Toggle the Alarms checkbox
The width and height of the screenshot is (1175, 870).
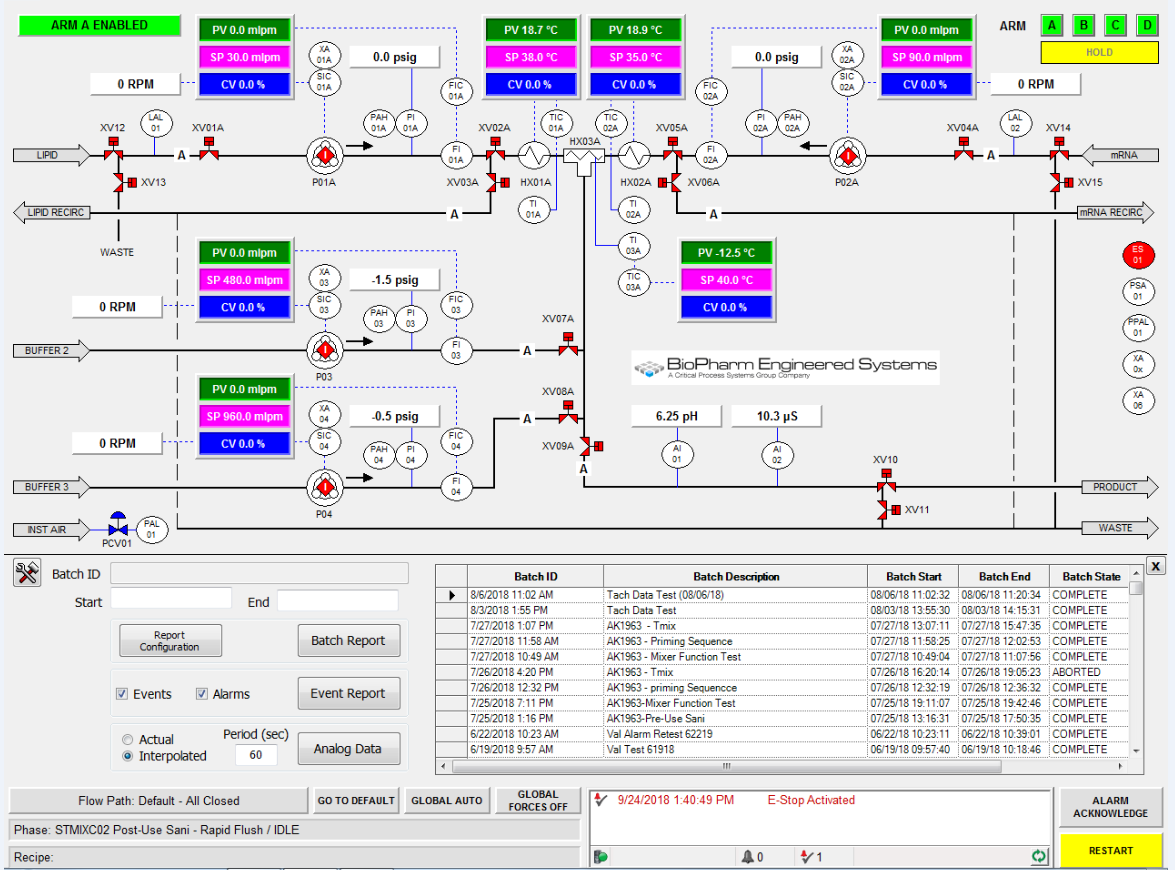coord(202,694)
